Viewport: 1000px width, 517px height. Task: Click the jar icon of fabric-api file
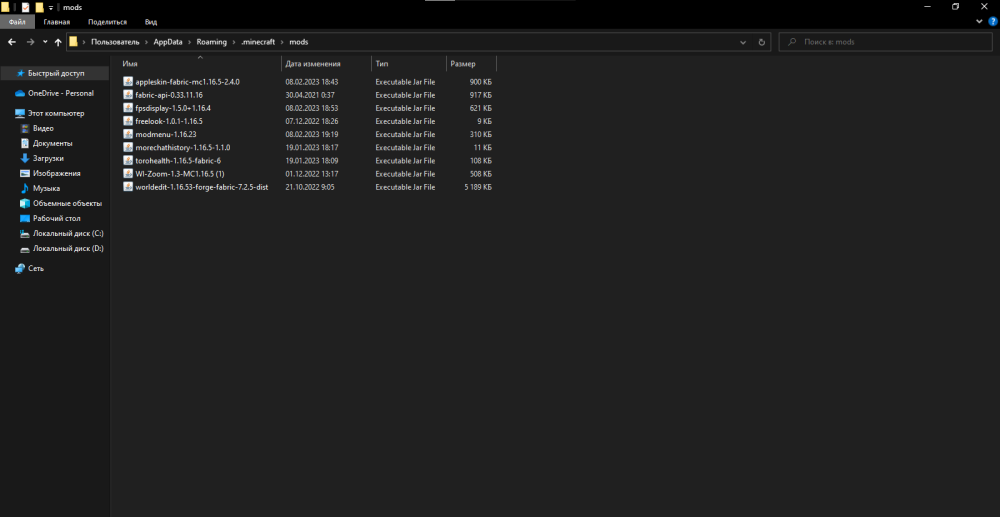pyautogui.click(x=128, y=95)
